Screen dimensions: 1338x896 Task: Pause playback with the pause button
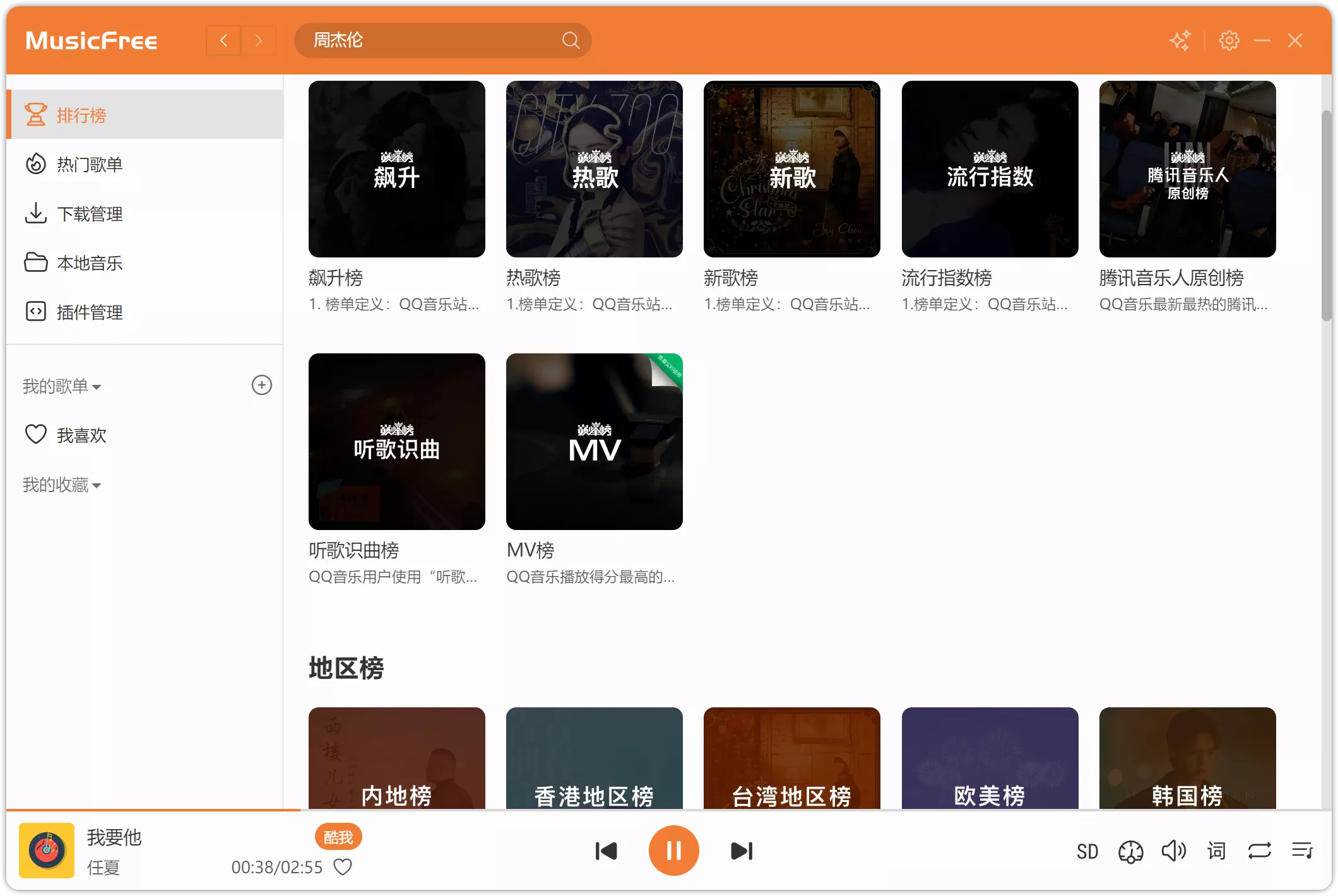coord(673,851)
